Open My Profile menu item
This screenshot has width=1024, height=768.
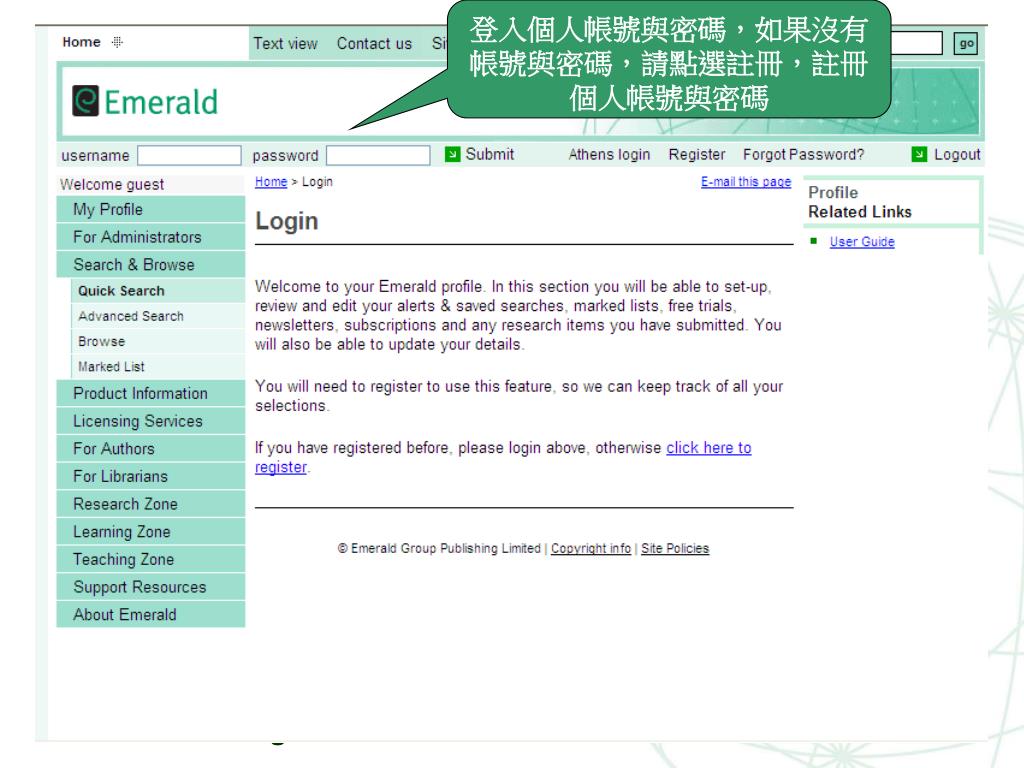tap(151, 210)
